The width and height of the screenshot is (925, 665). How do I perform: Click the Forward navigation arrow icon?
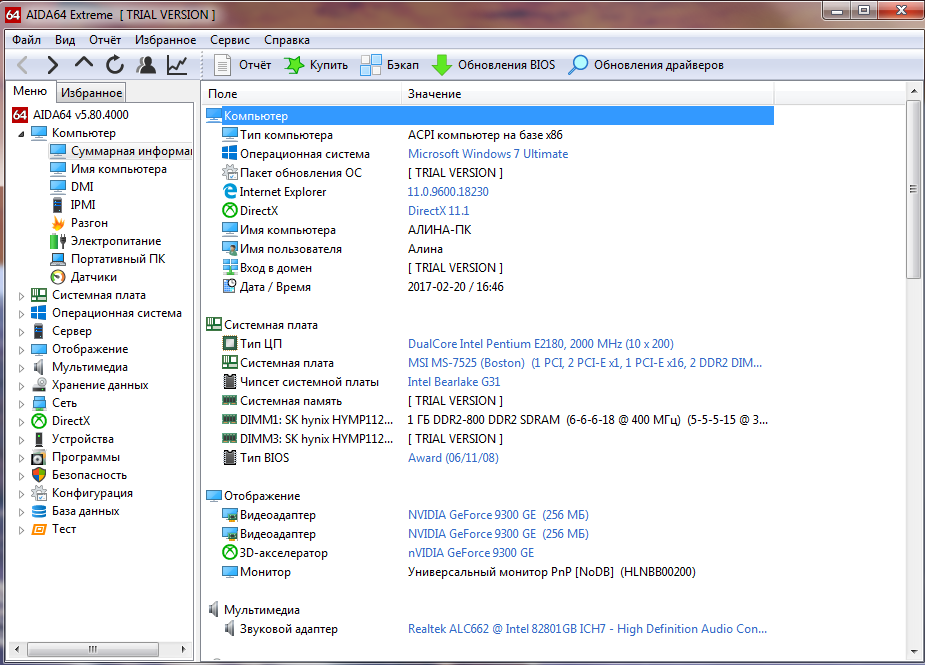pos(53,65)
